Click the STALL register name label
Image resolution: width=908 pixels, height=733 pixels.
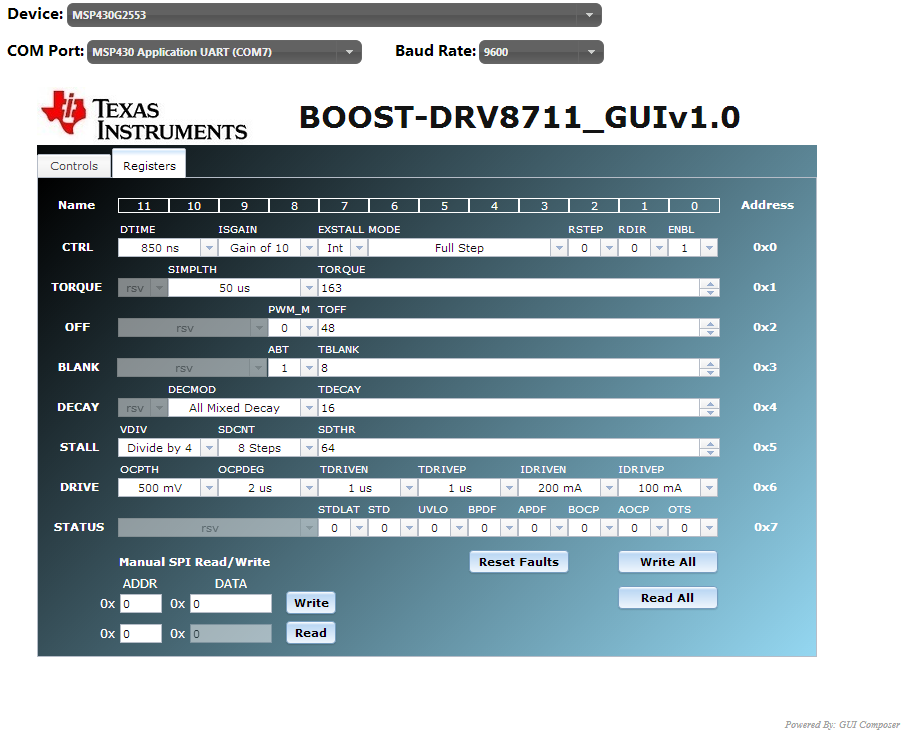coord(79,447)
